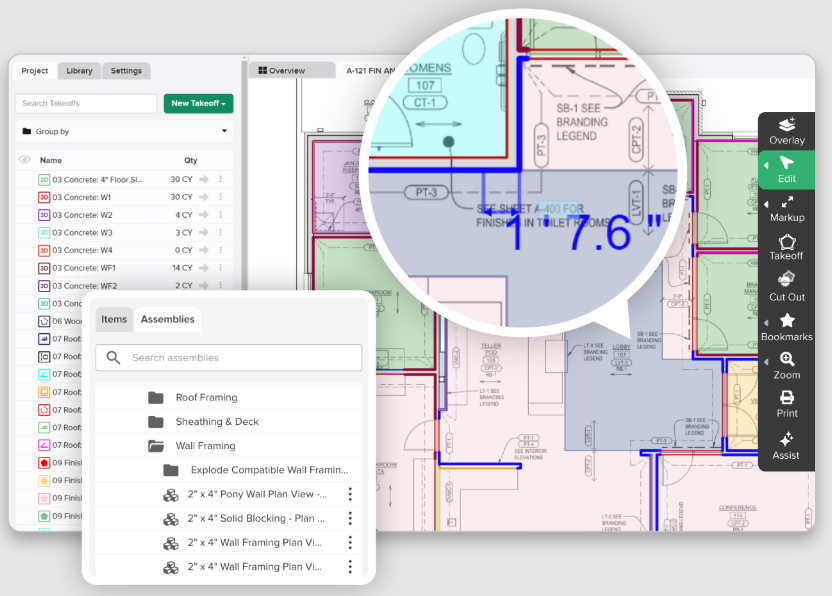
Task: Click the 3D icon for 03 Concrete: W3
Action: point(44,232)
